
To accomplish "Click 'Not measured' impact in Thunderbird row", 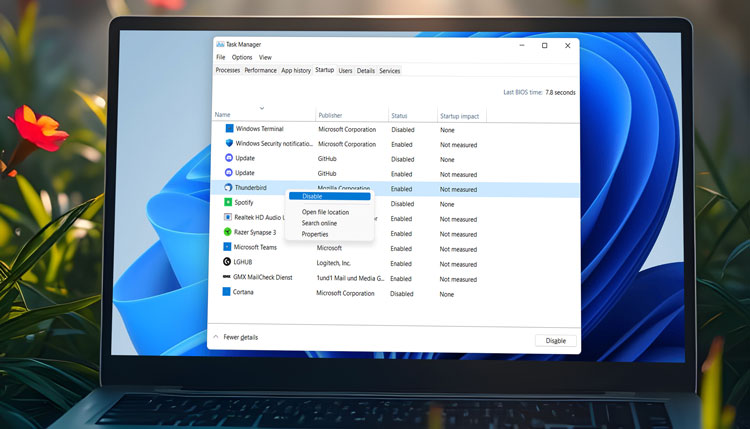I will (x=458, y=189).
